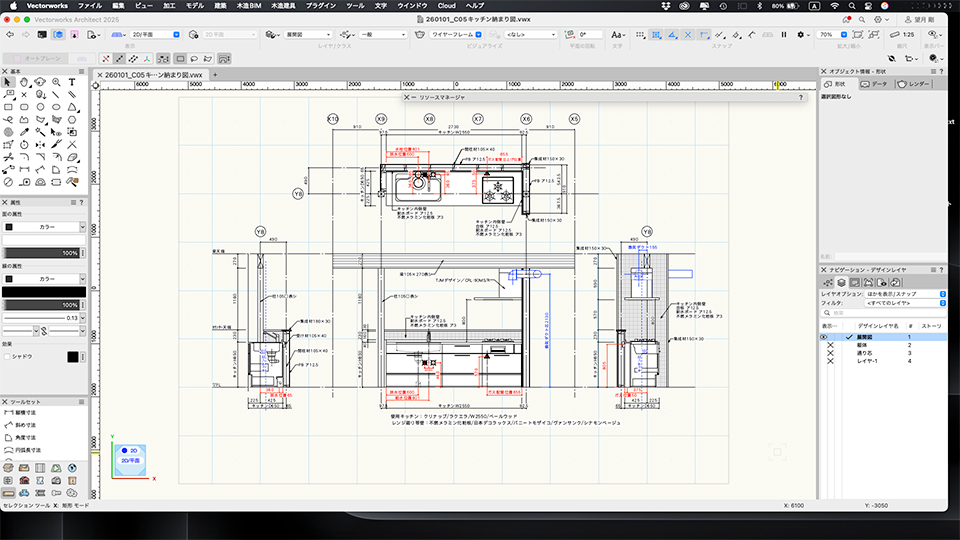Enable the シャドウ shadow checkbox
This screenshot has width=960, height=540.
[x=7, y=356]
